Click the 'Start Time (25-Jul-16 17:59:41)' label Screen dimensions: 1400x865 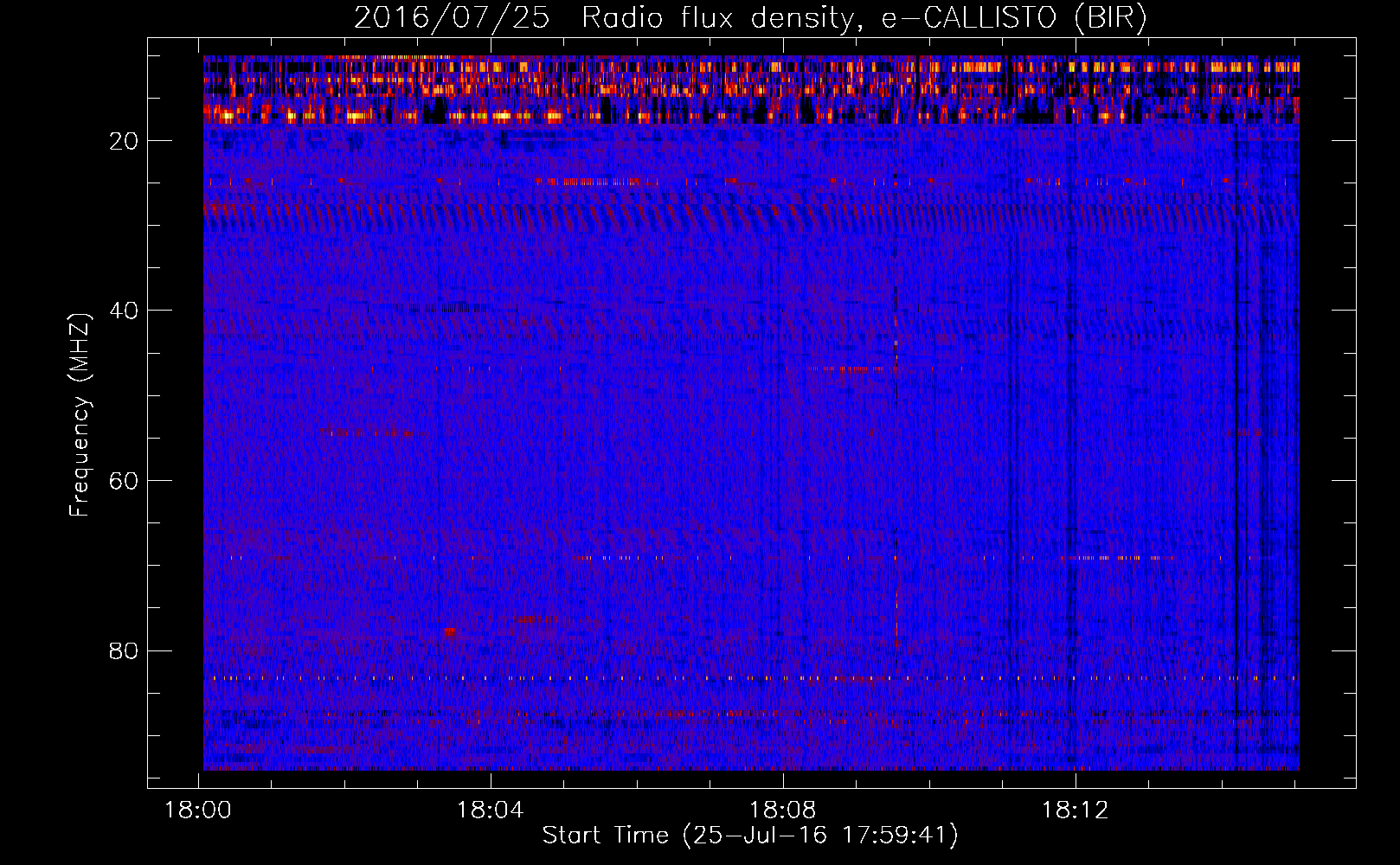coord(750,836)
